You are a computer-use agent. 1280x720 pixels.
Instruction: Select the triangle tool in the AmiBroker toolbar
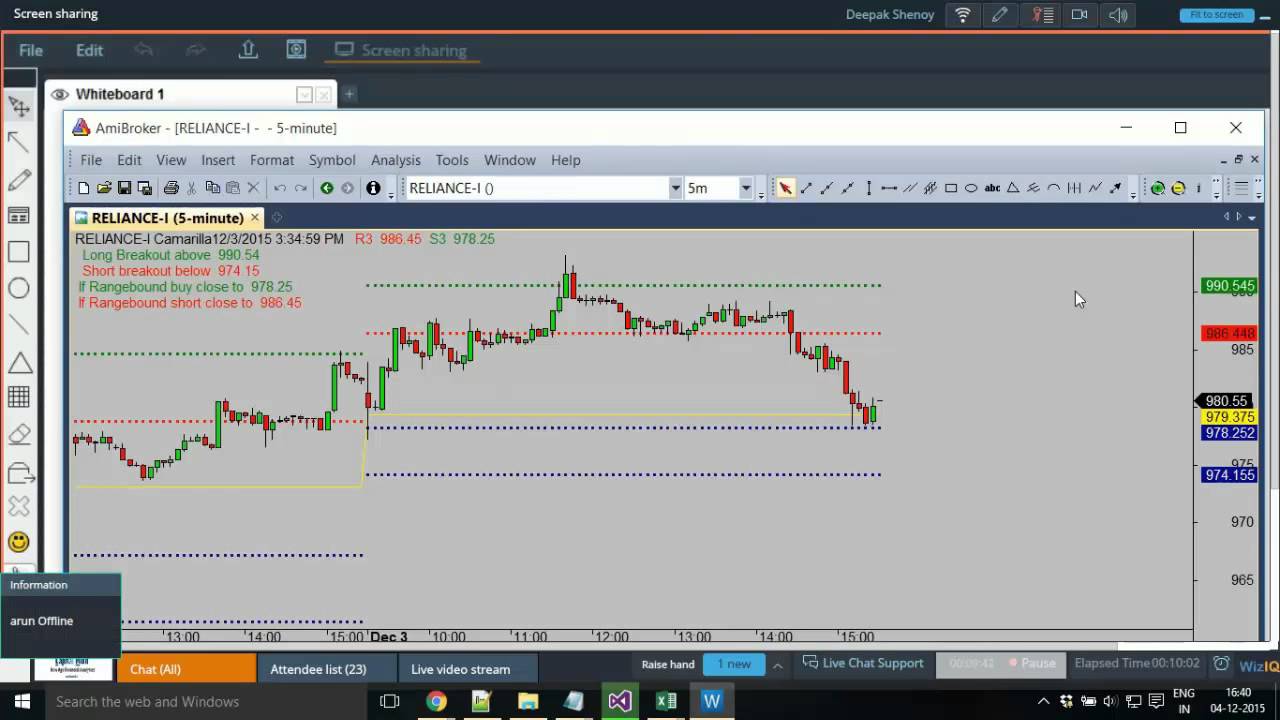tap(1013, 188)
